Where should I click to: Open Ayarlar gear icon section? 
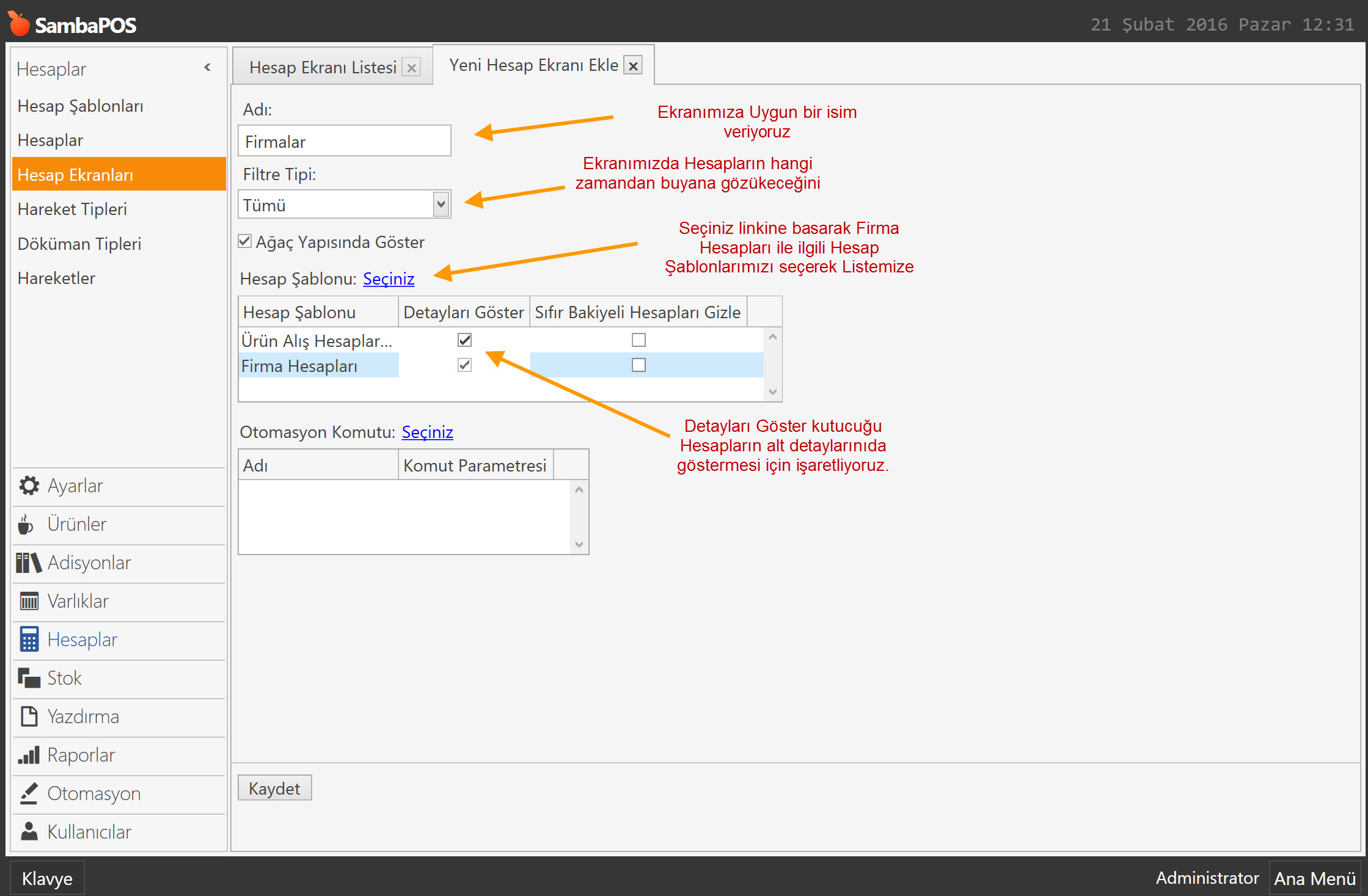29,486
